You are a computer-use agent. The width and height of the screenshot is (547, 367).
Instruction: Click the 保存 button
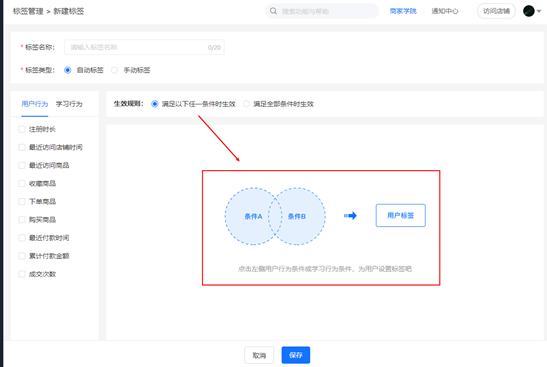pos(296,355)
